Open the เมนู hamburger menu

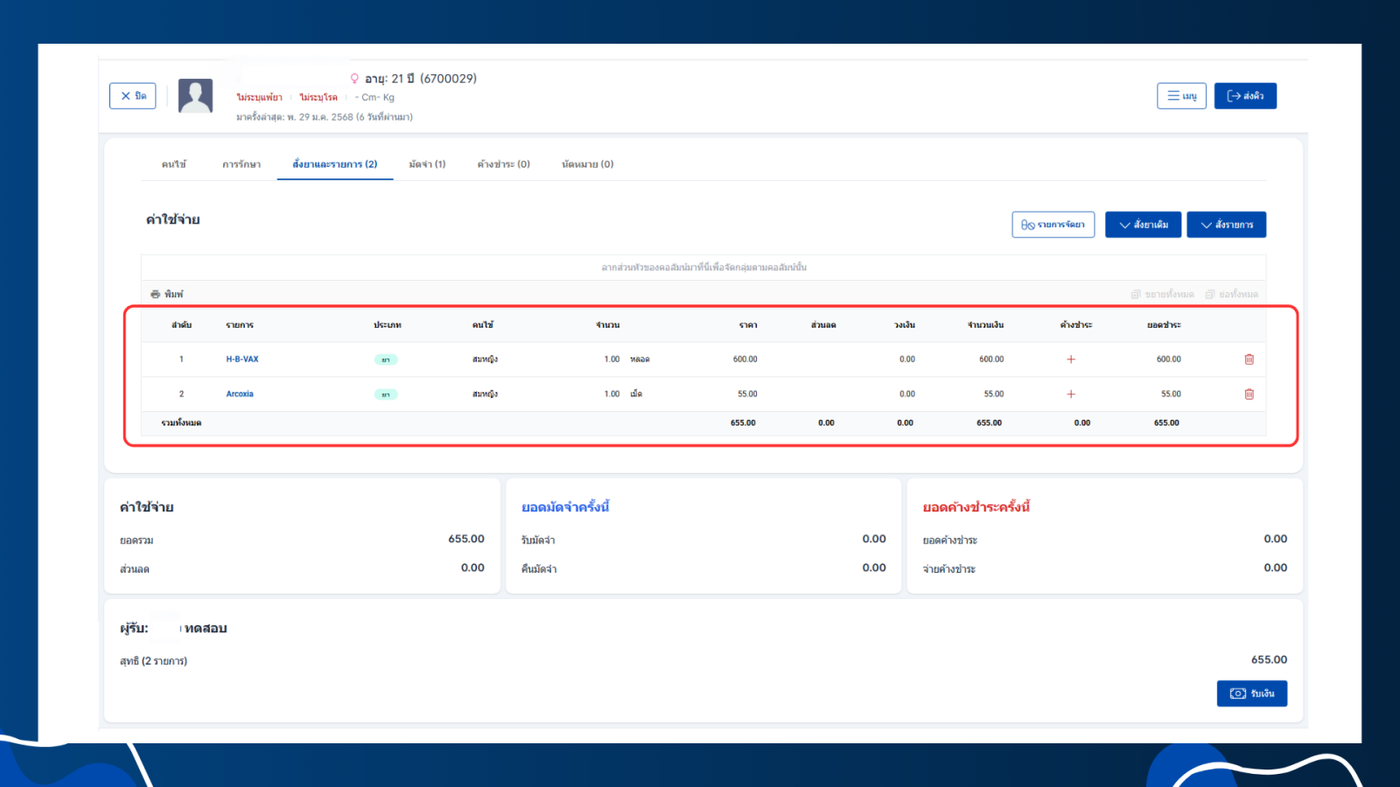point(1181,96)
